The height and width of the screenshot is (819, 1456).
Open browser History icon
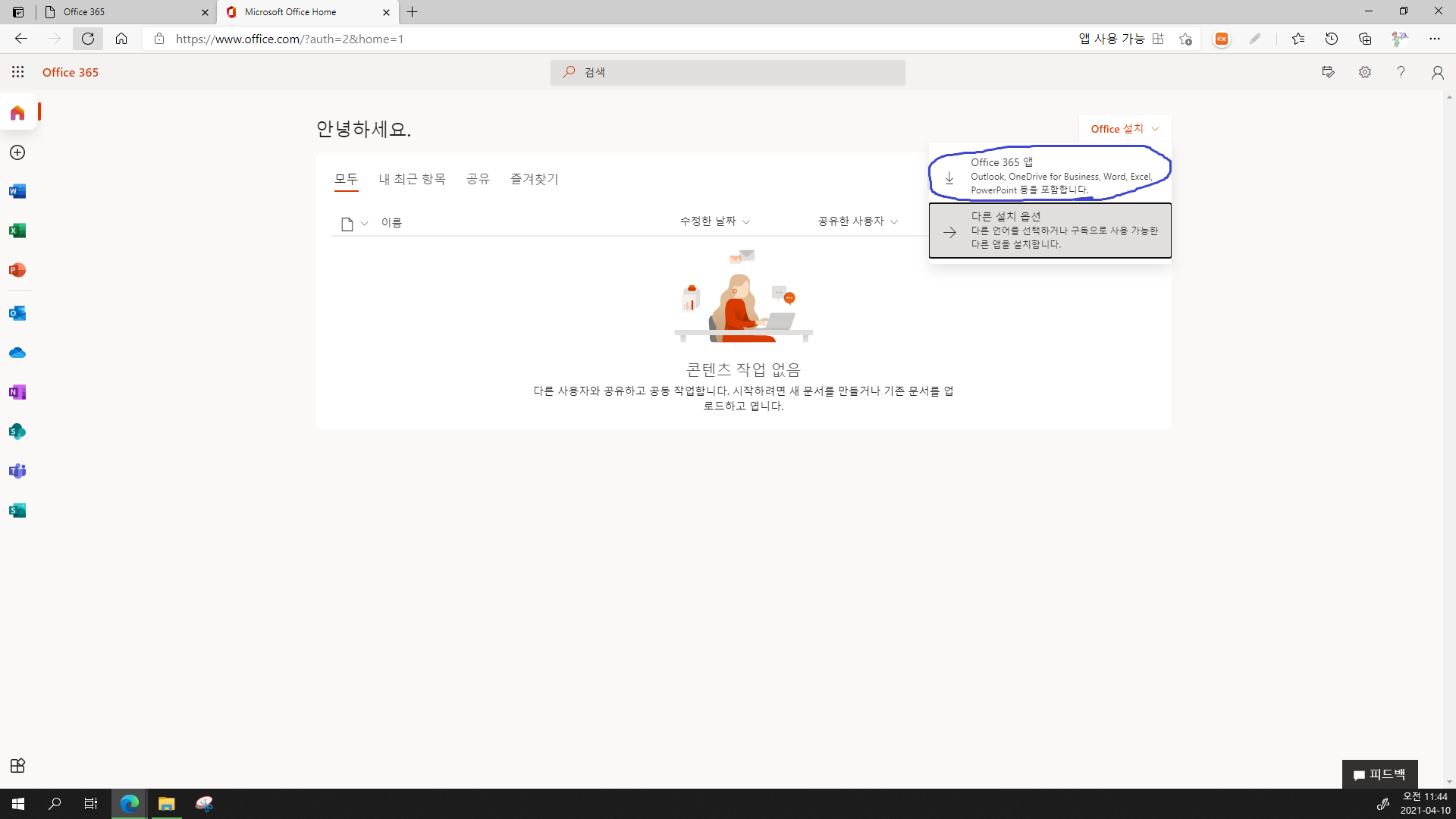click(1332, 39)
